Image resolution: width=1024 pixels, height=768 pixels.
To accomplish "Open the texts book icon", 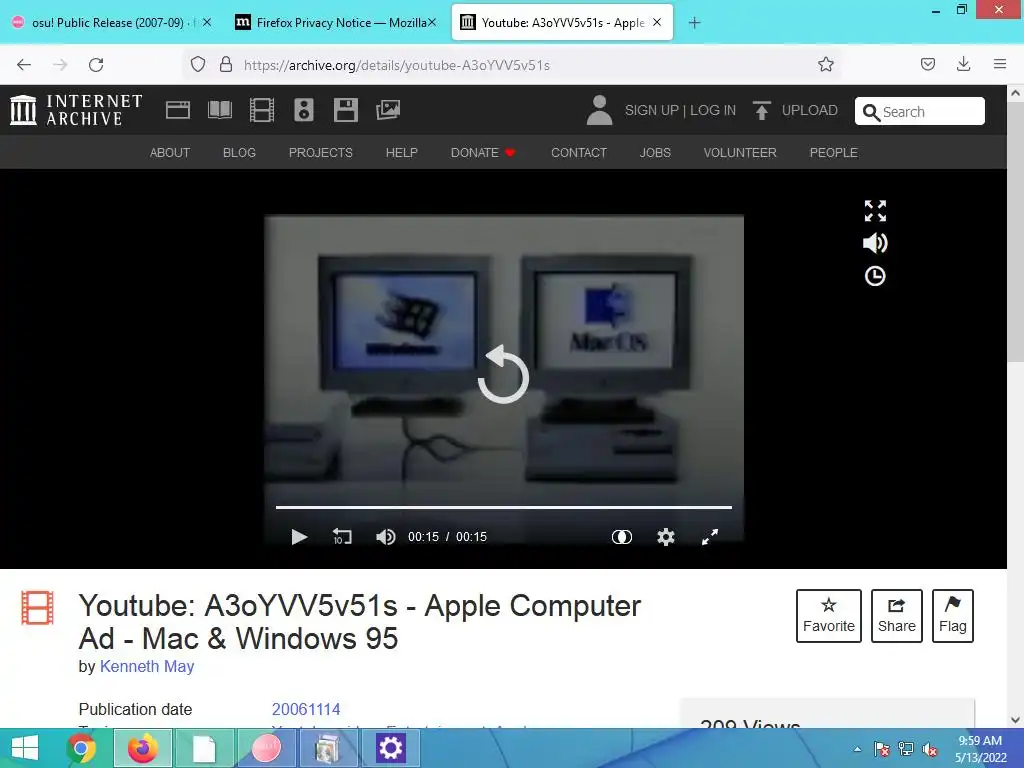I will pyautogui.click(x=220, y=110).
